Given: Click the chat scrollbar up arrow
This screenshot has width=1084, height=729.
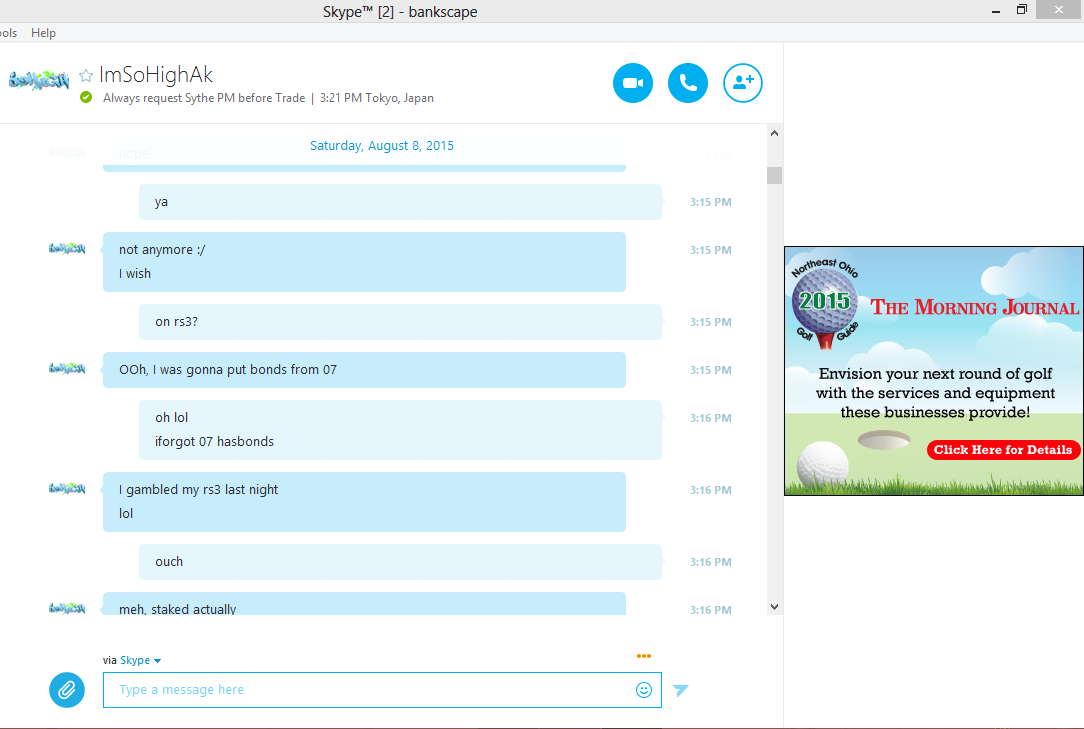Looking at the screenshot, I should 774,133.
